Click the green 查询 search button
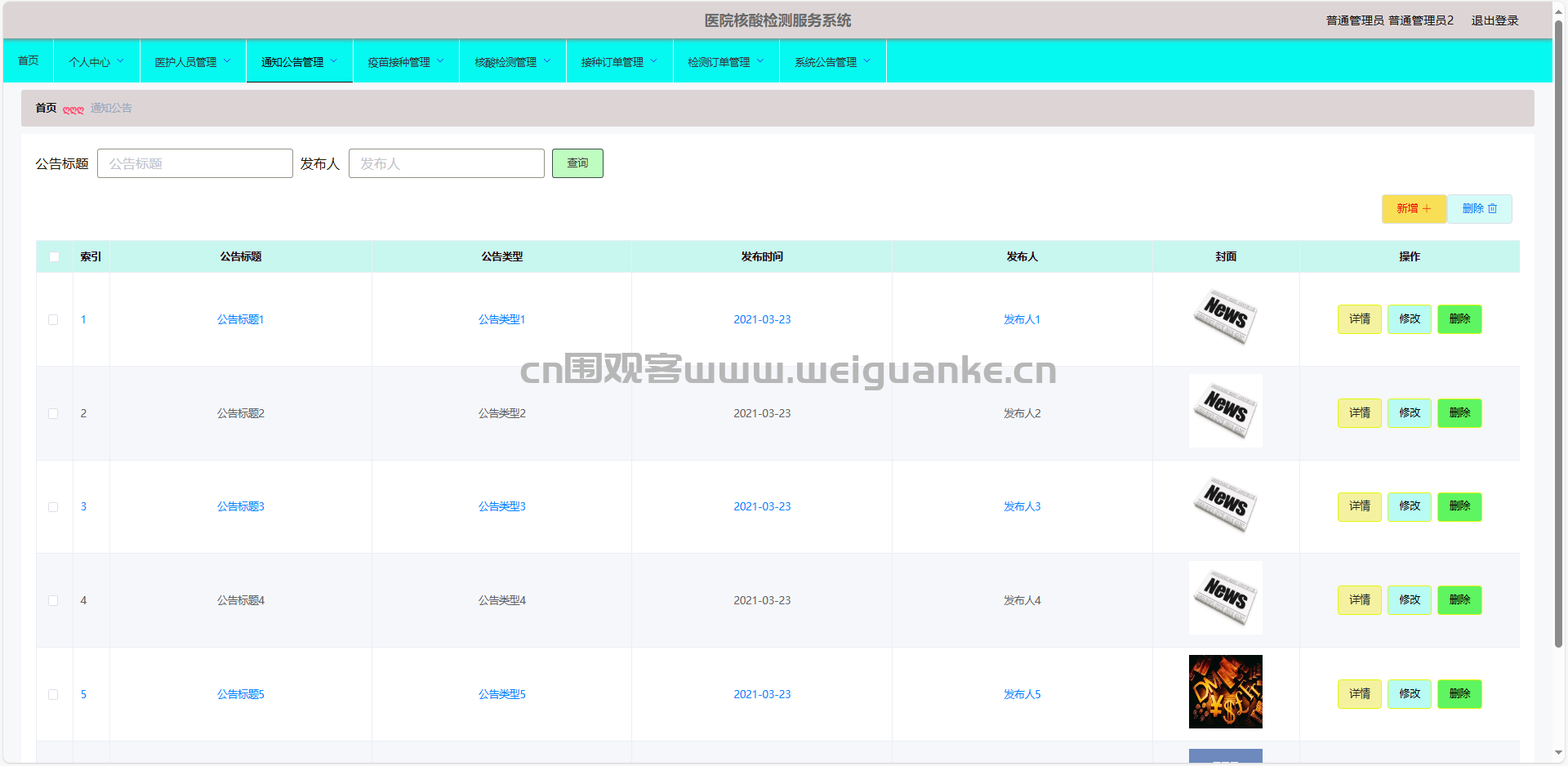Screen dimensions: 1568x766 (577, 163)
